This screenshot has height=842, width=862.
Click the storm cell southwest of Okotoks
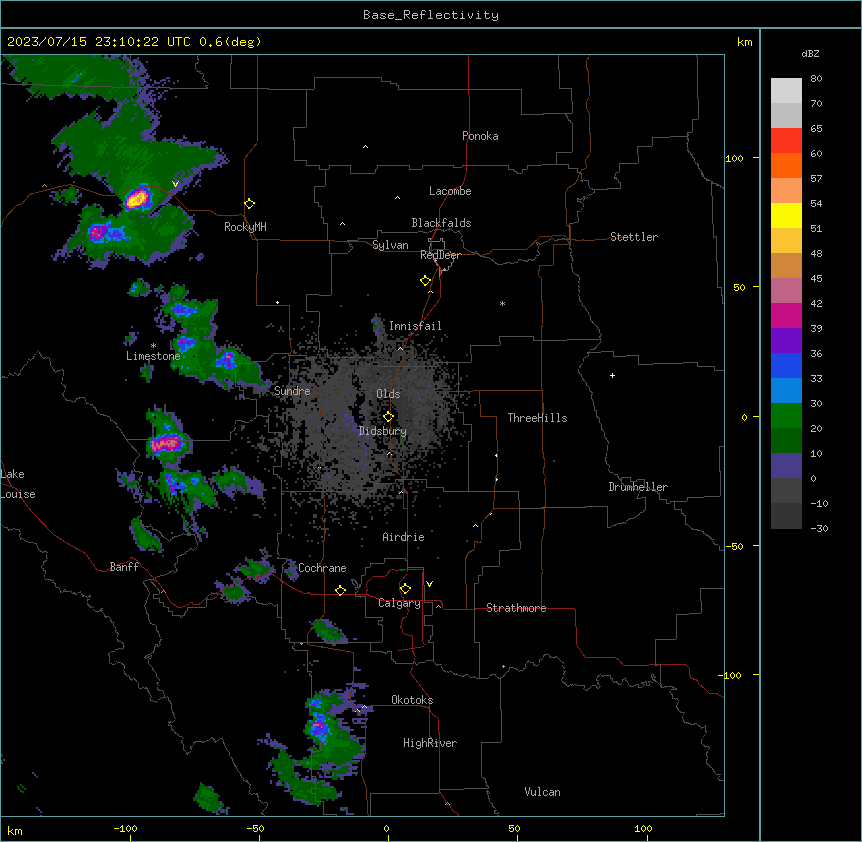318,728
